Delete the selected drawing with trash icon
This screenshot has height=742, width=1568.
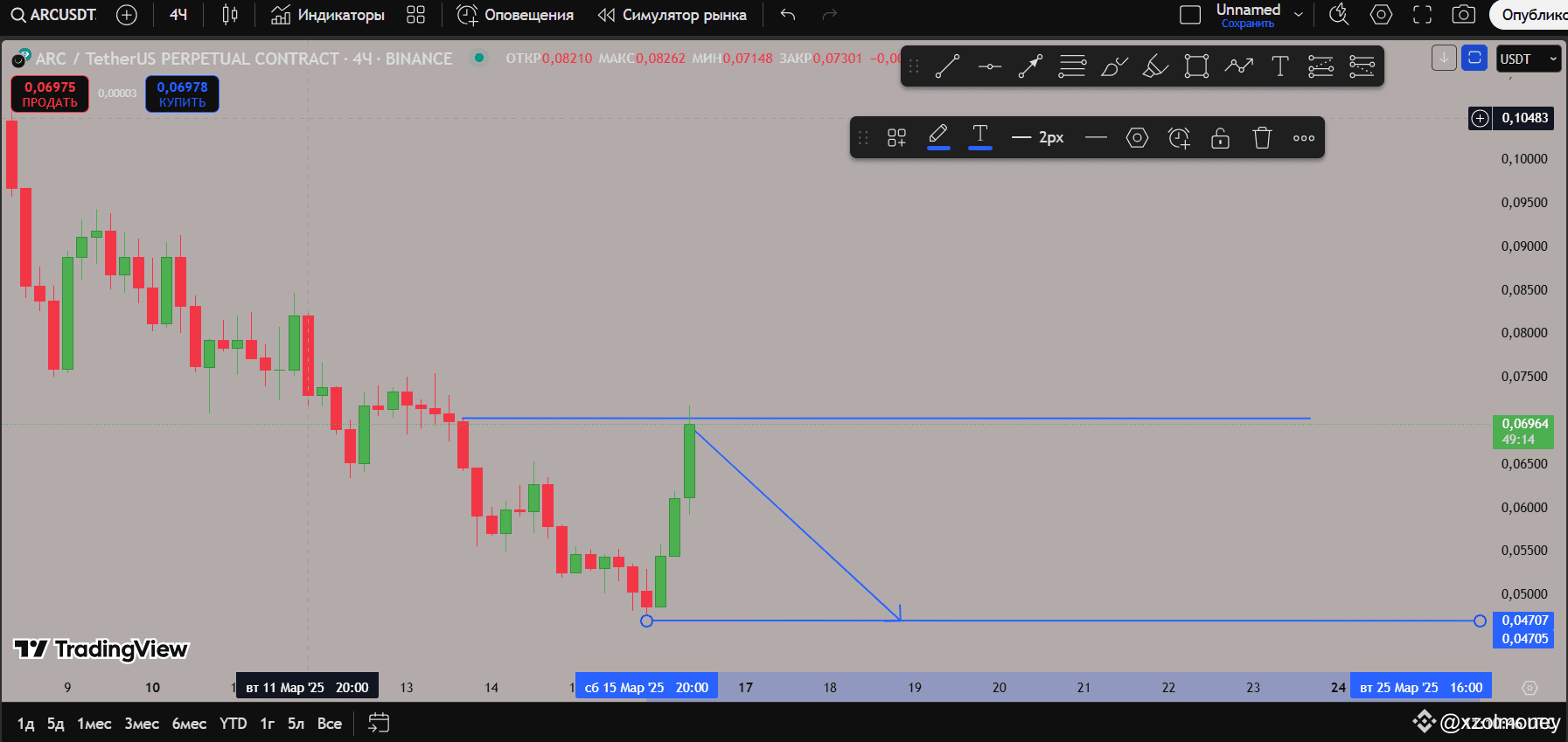click(1262, 138)
